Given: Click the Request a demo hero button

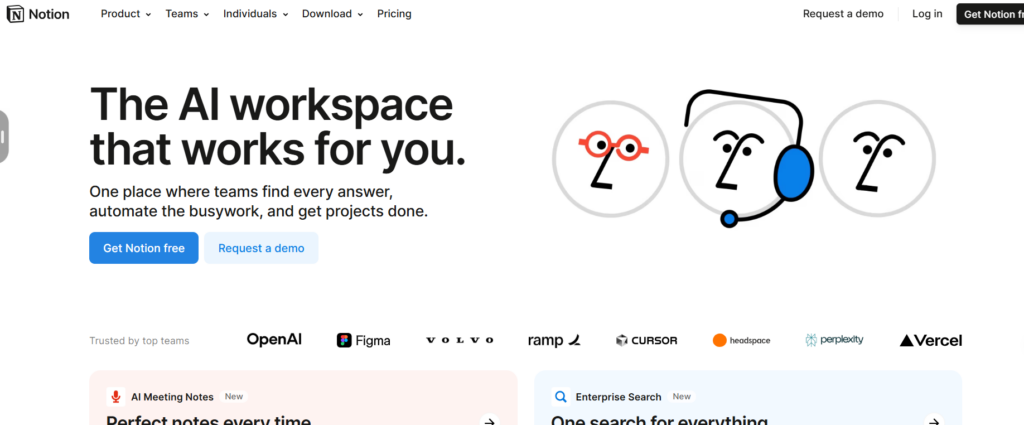Looking at the screenshot, I should tap(261, 248).
